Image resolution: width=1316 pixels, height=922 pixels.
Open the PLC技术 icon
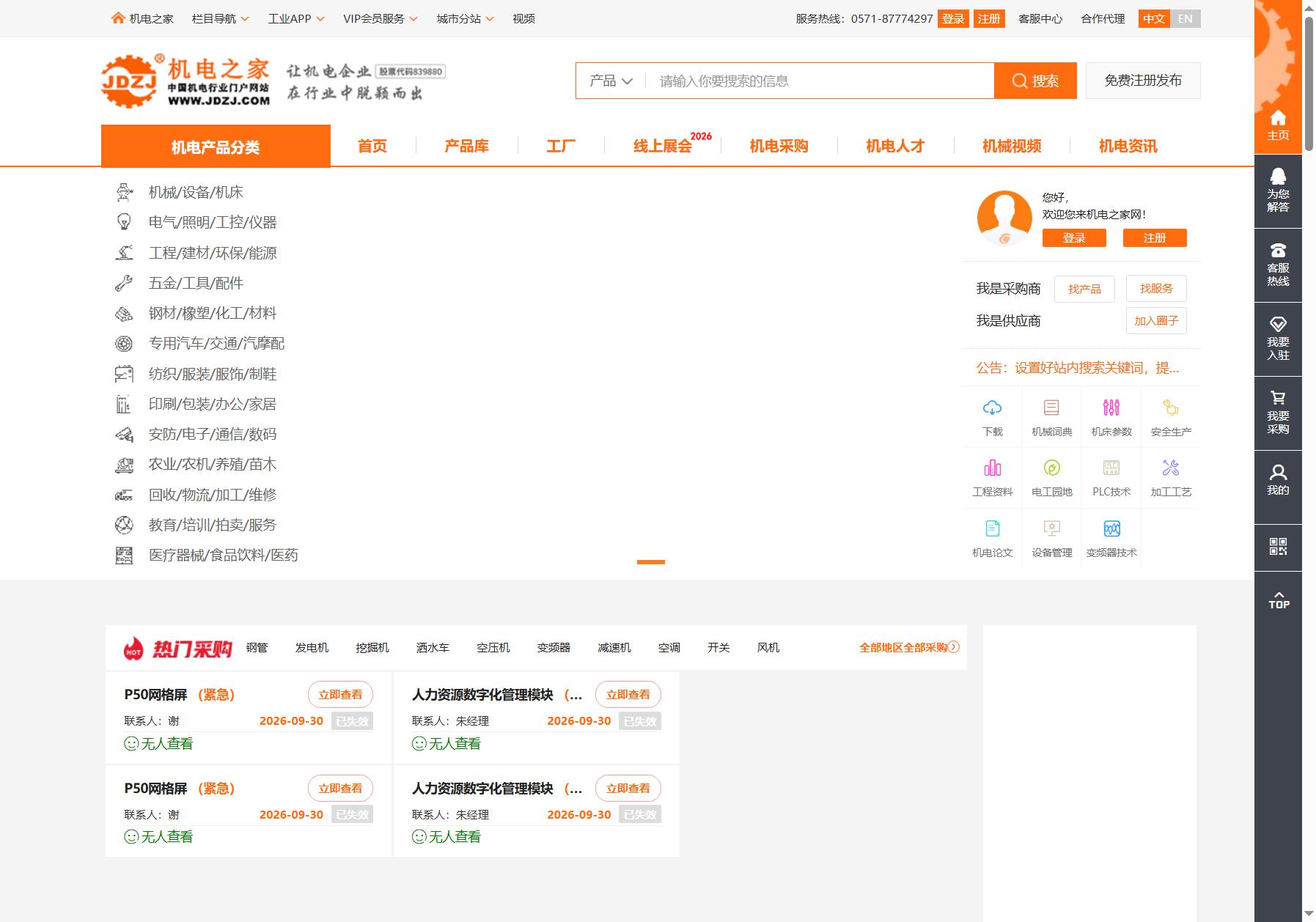click(x=1111, y=468)
